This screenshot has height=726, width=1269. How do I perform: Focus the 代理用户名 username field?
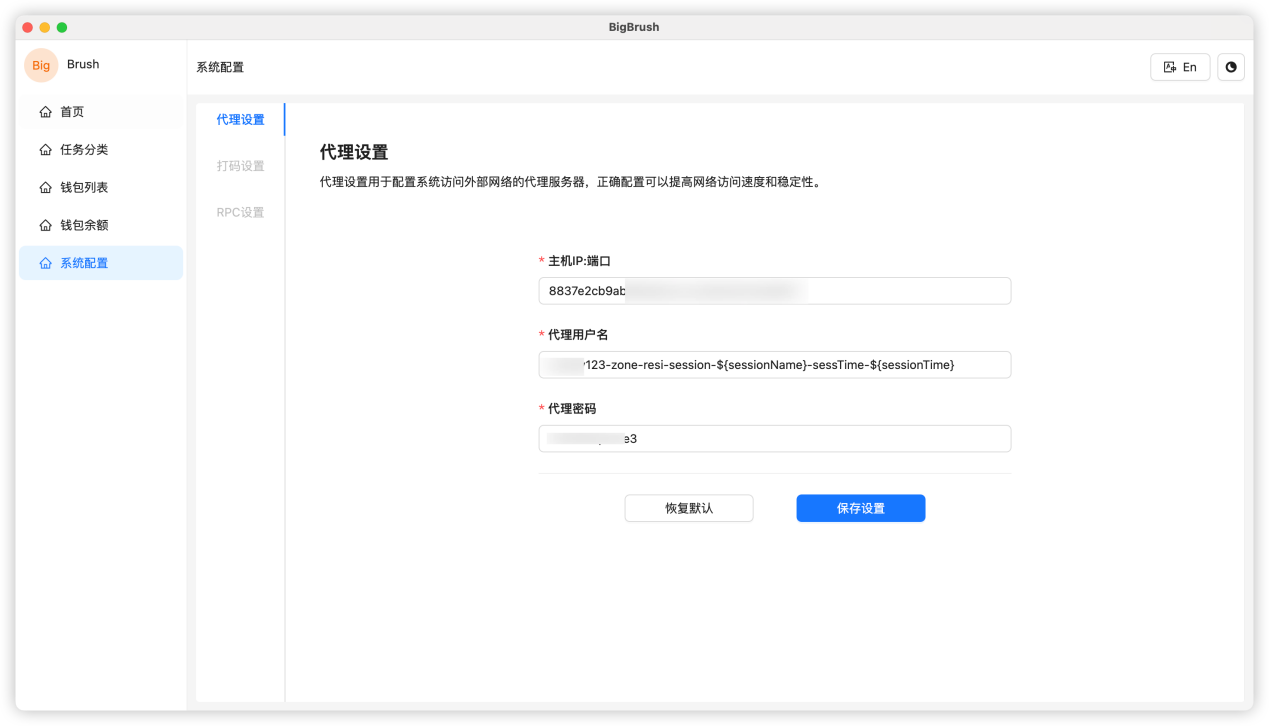point(775,364)
